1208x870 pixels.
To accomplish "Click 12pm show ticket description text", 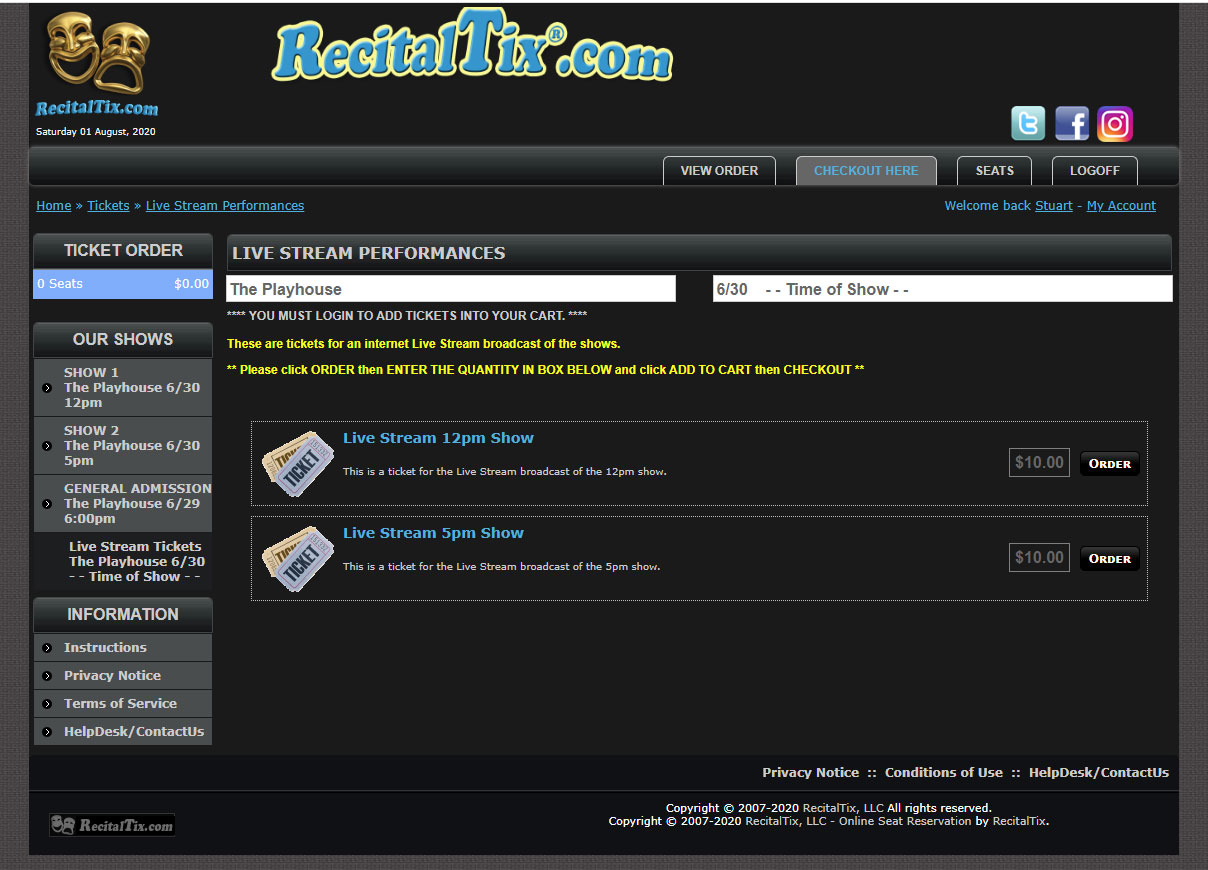I will tap(504, 472).
